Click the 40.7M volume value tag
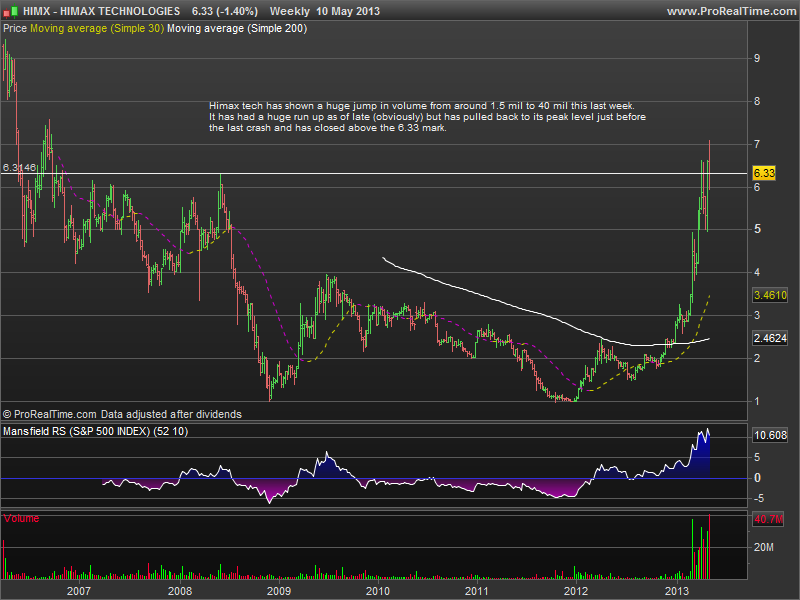Viewport: 800px width, 600px height. 768,519
